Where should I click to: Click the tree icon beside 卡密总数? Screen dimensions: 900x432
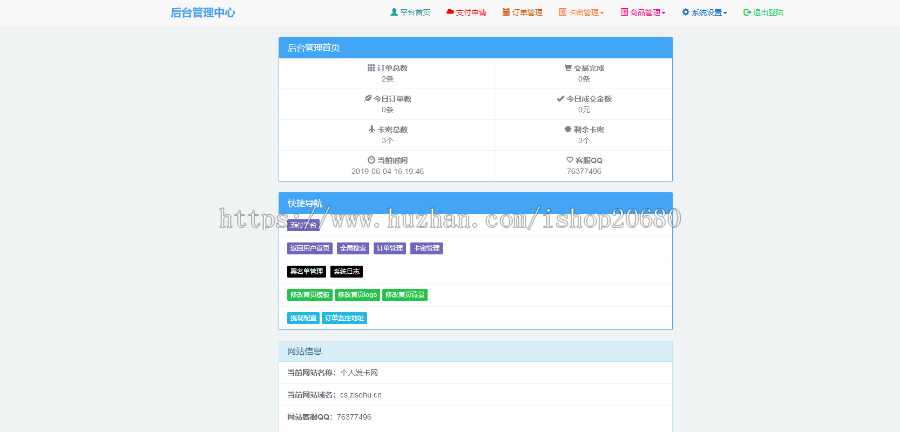tap(370, 129)
